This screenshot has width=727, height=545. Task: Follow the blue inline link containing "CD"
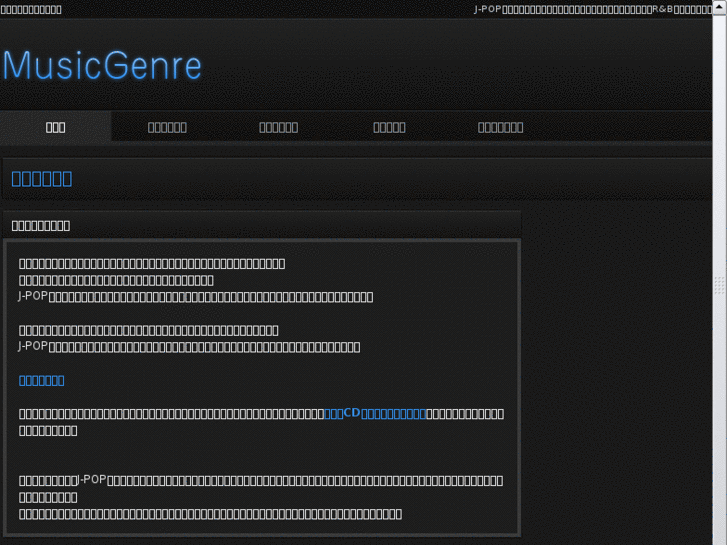click(375, 413)
